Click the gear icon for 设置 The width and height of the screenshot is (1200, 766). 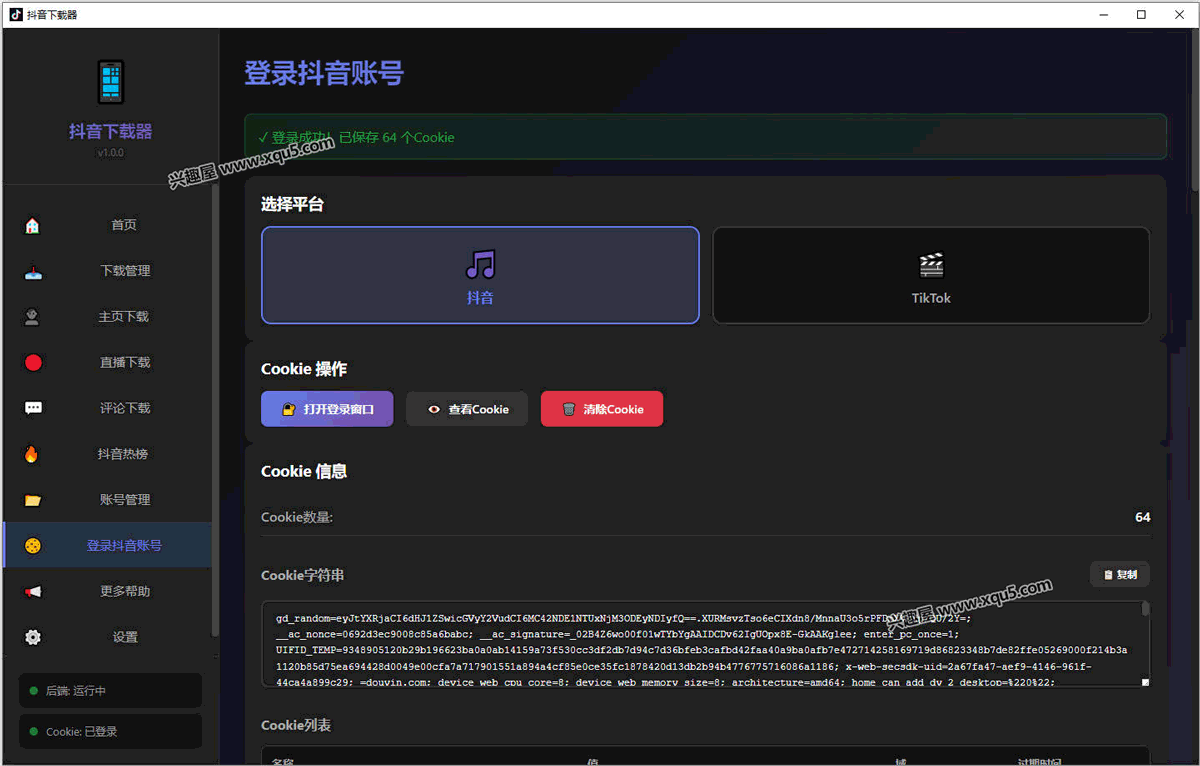[x=33, y=637]
